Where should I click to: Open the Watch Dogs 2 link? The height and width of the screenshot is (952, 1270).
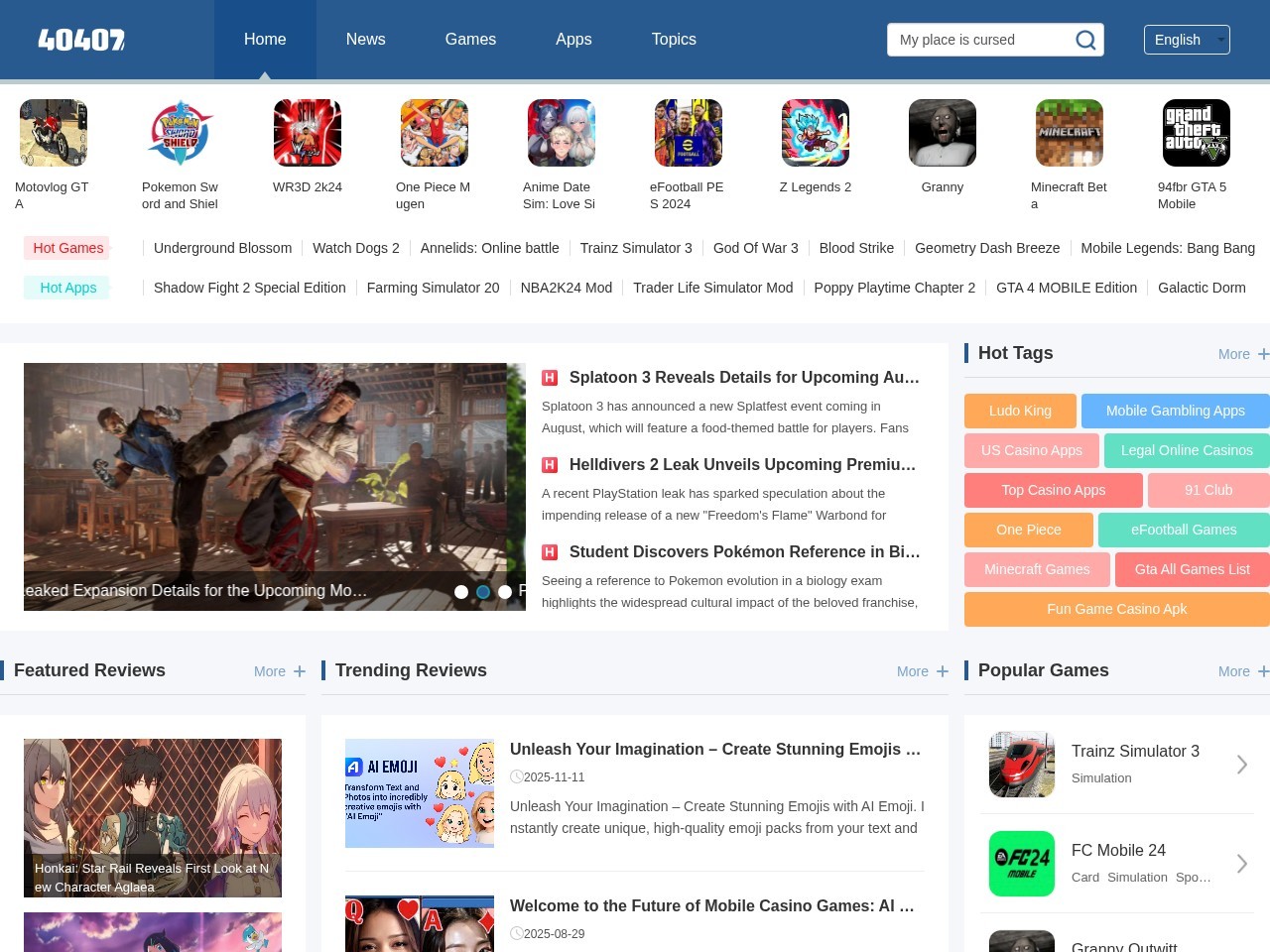(x=356, y=248)
